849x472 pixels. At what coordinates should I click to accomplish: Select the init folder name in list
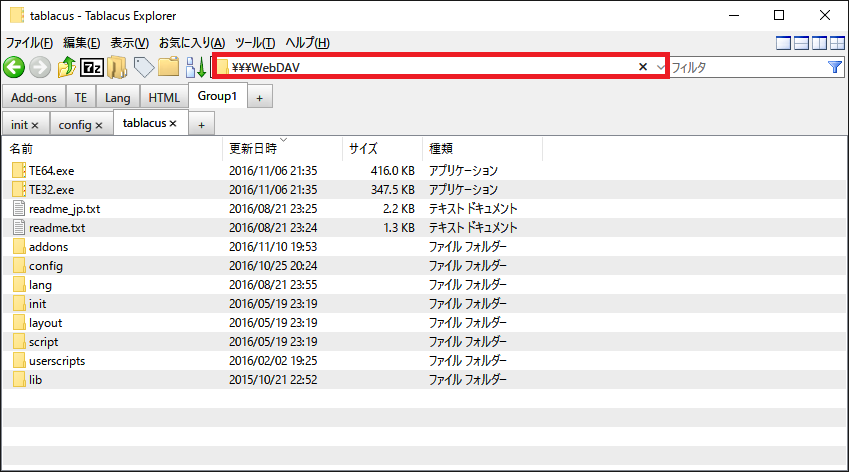[37, 304]
